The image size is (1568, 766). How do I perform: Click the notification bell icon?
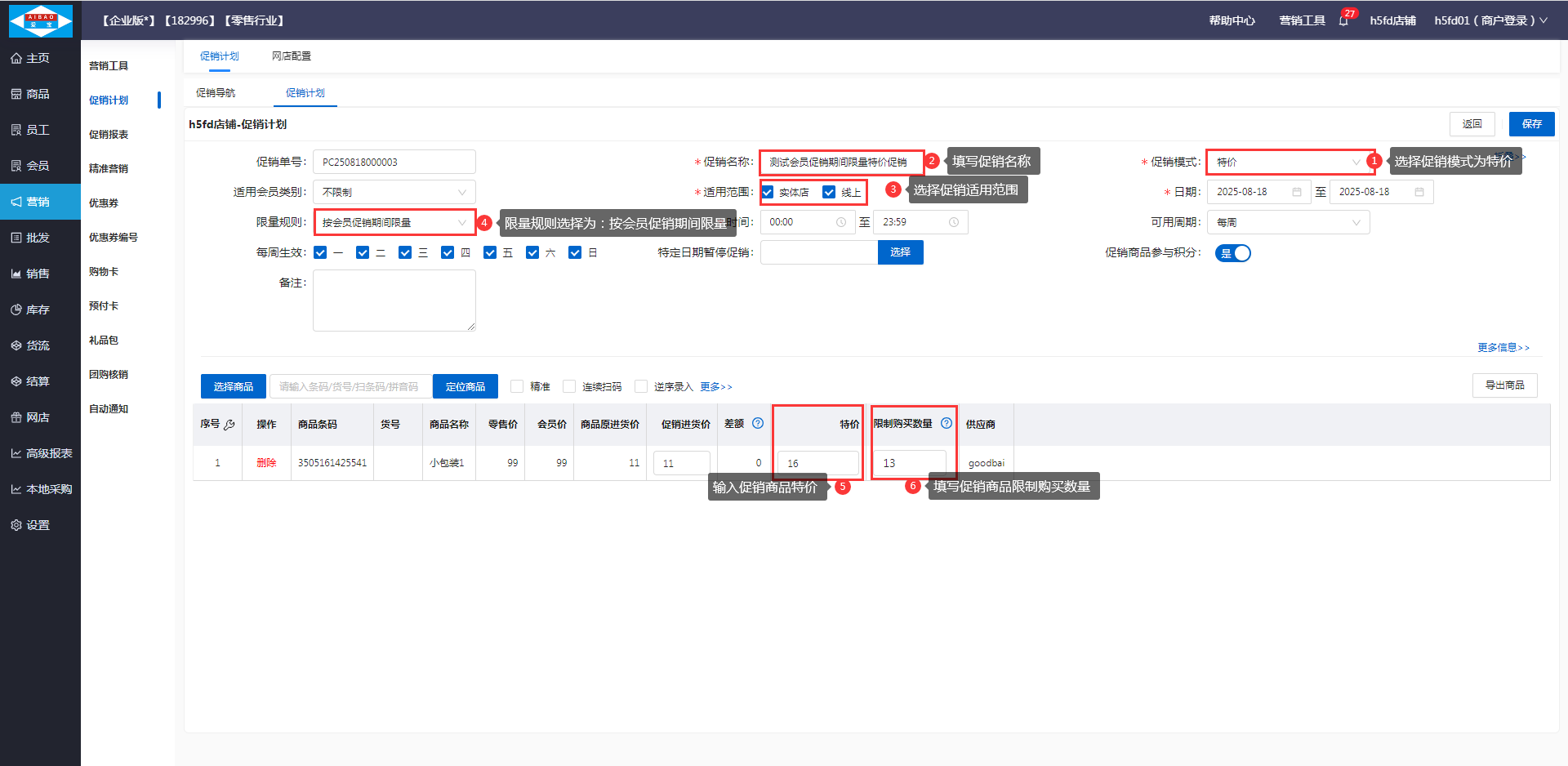1343,20
